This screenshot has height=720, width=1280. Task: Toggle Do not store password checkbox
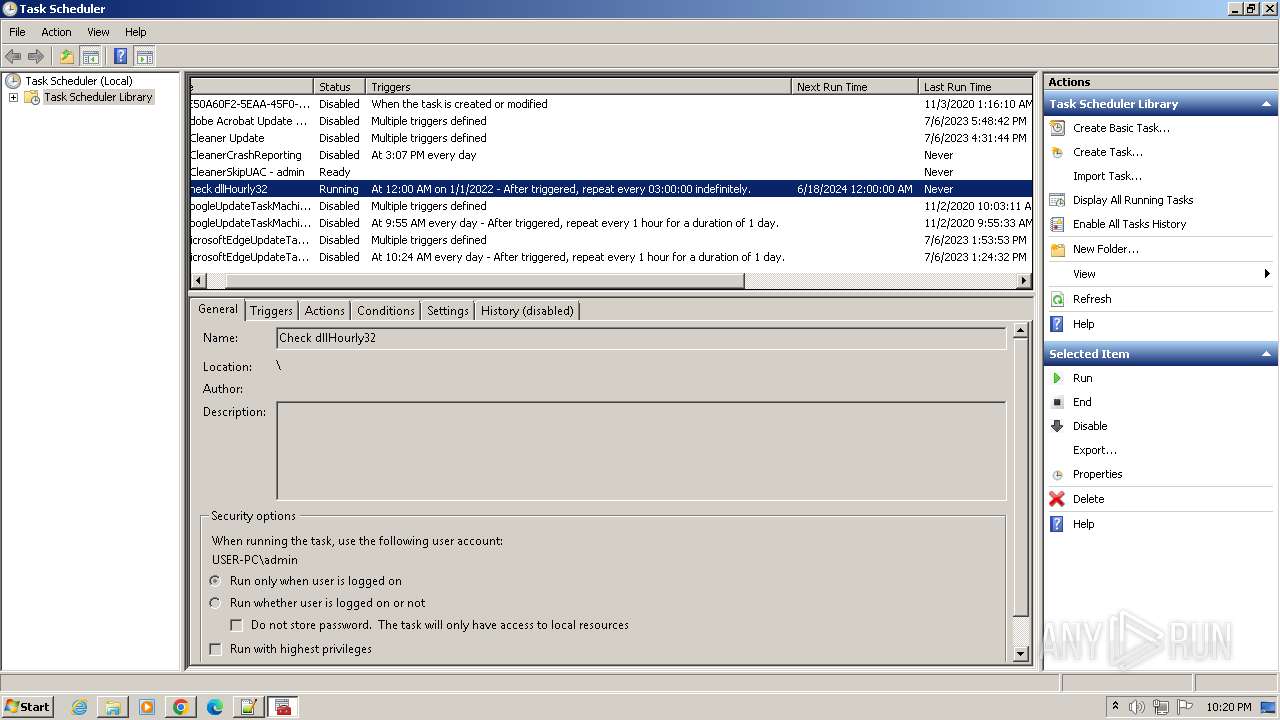point(237,625)
